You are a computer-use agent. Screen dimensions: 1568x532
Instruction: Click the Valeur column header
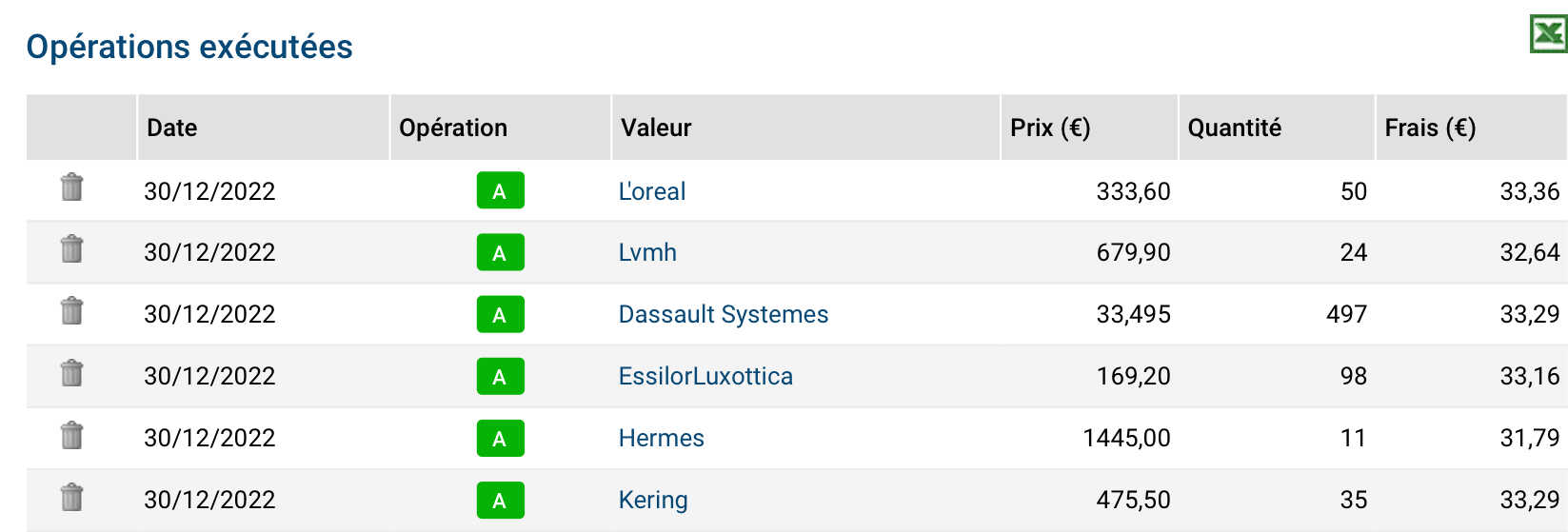click(x=805, y=128)
